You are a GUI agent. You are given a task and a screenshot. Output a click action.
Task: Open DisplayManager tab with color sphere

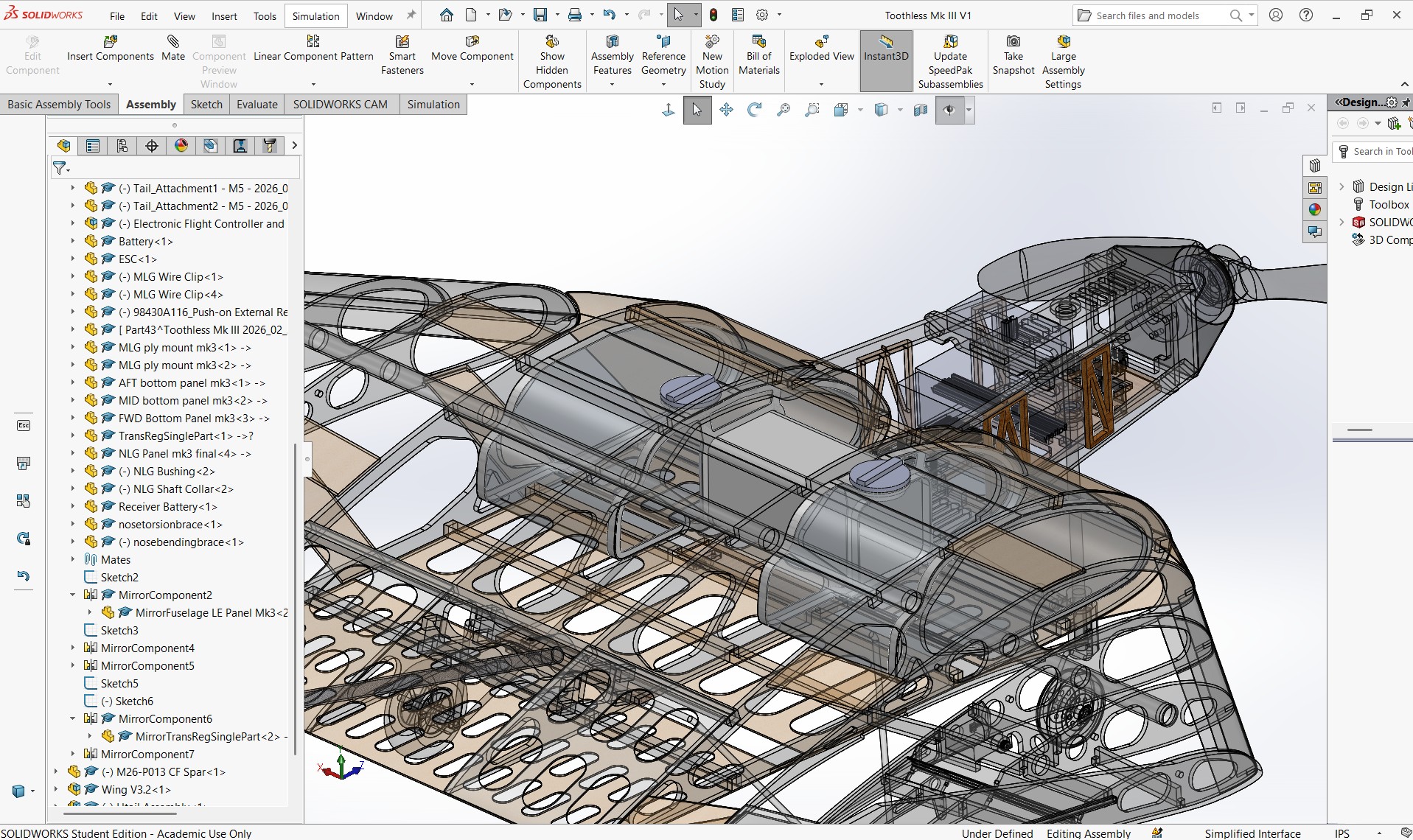pos(181,146)
